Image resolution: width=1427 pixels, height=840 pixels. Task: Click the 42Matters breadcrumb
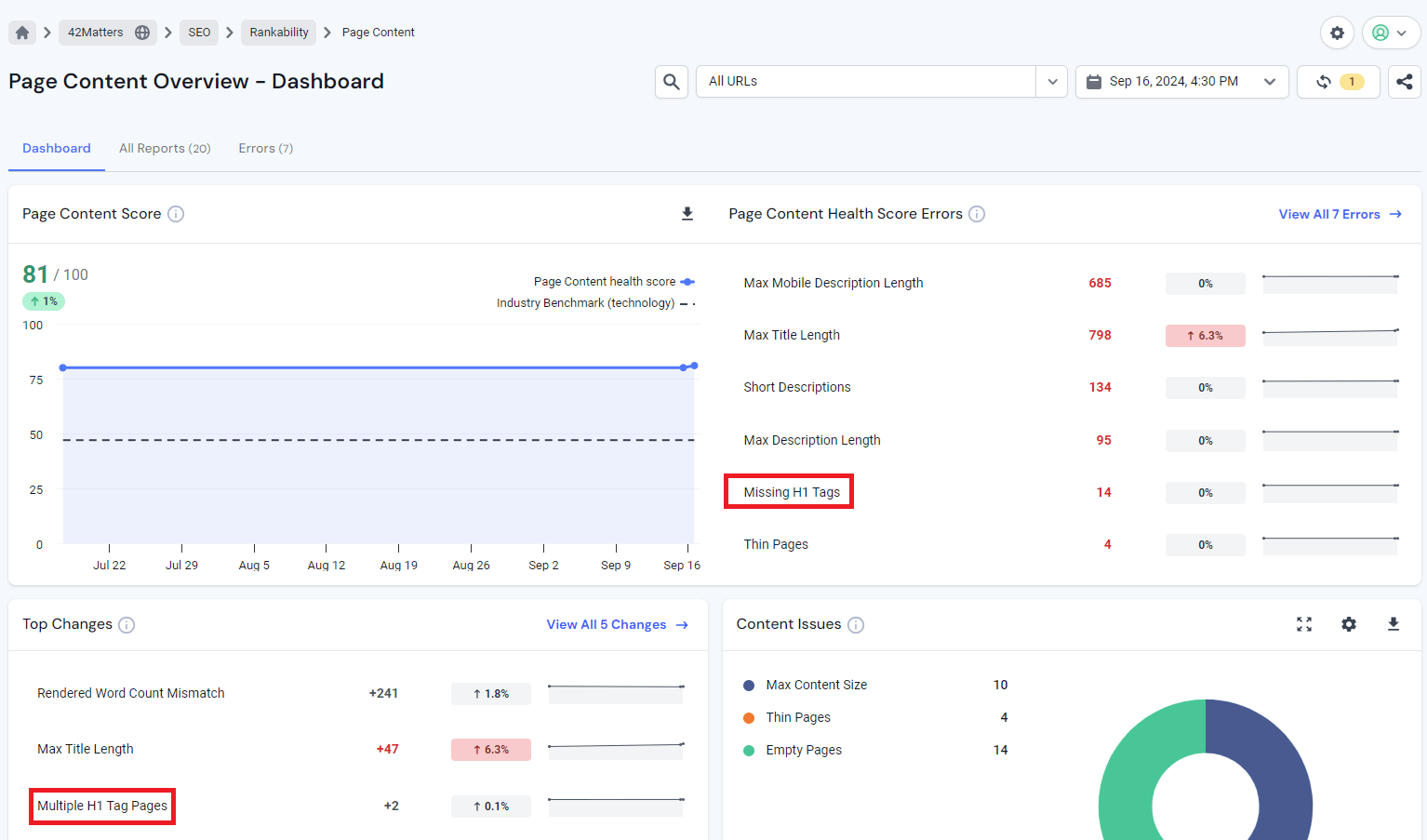point(108,33)
